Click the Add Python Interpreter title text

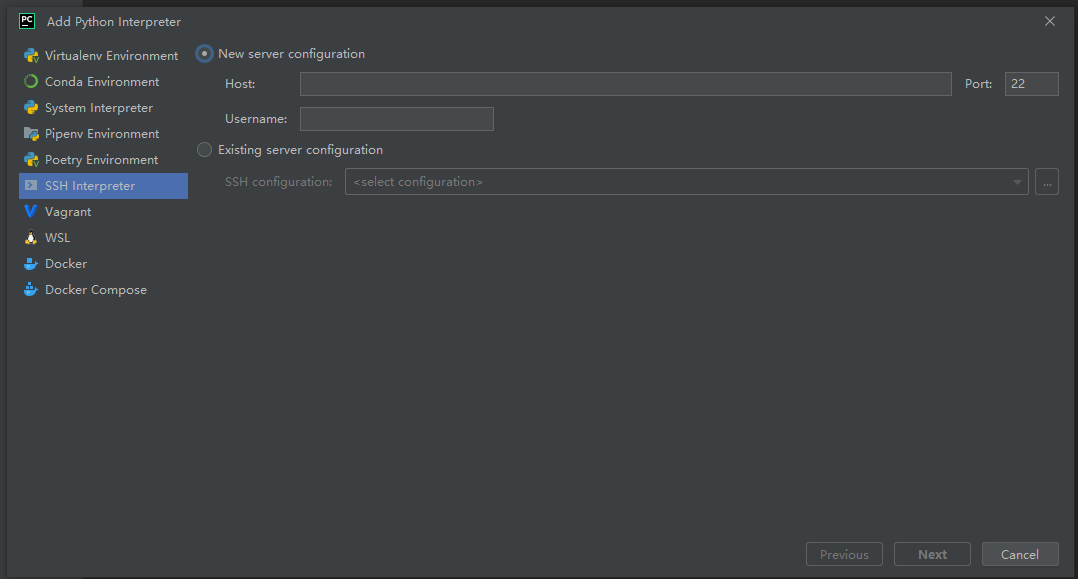click(114, 22)
